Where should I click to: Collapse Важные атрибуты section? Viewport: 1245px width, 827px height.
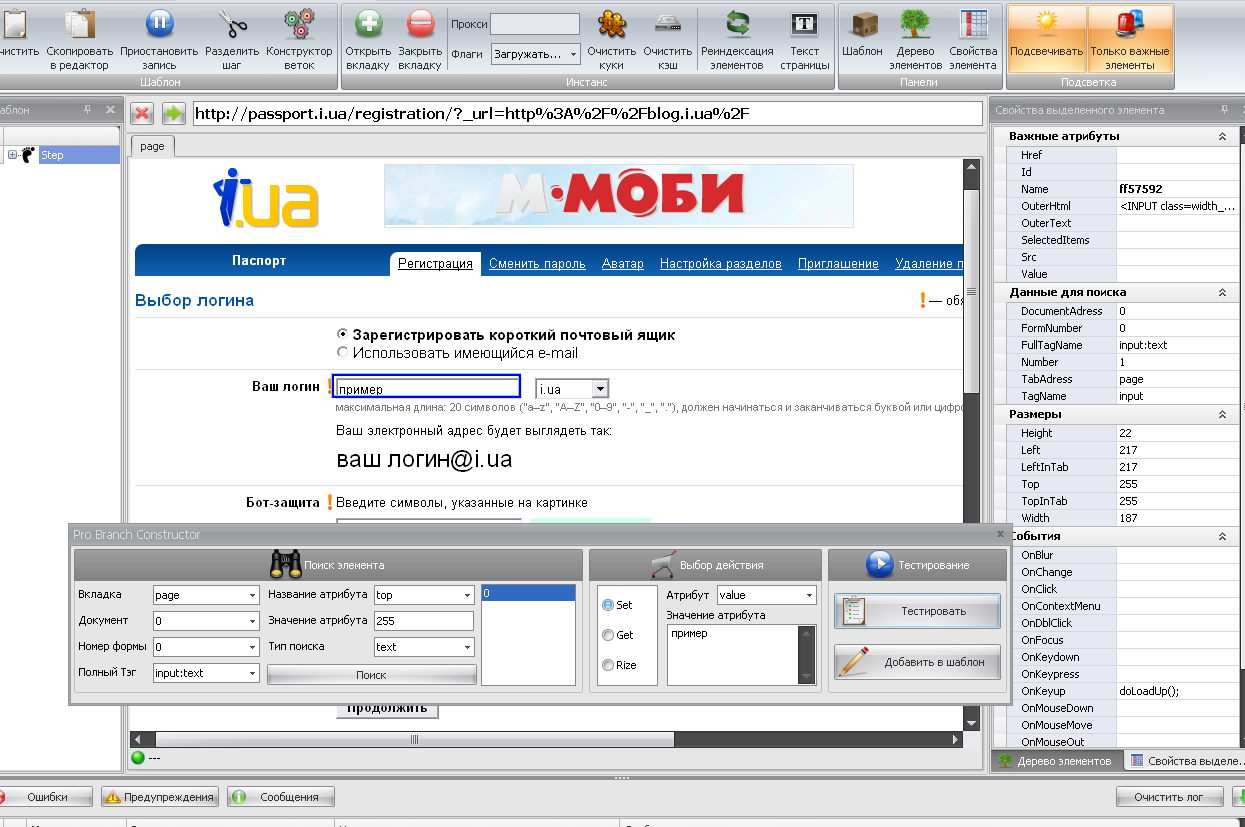1222,136
